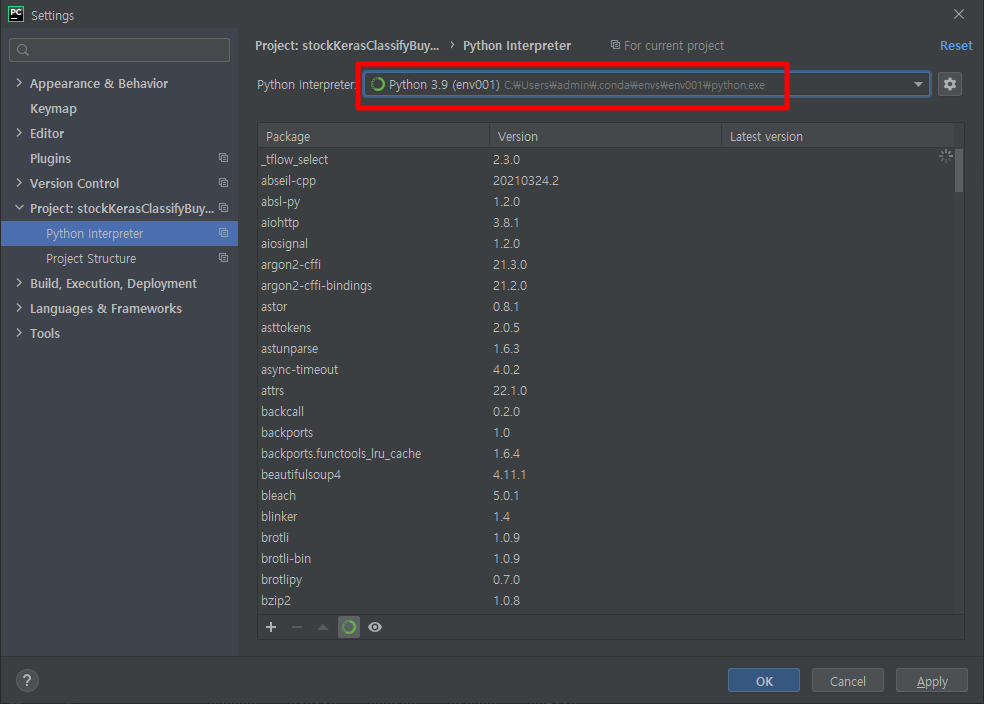The width and height of the screenshot is (984, 704).
Task: Expand the Tools settings group
Action: (19, 333)
